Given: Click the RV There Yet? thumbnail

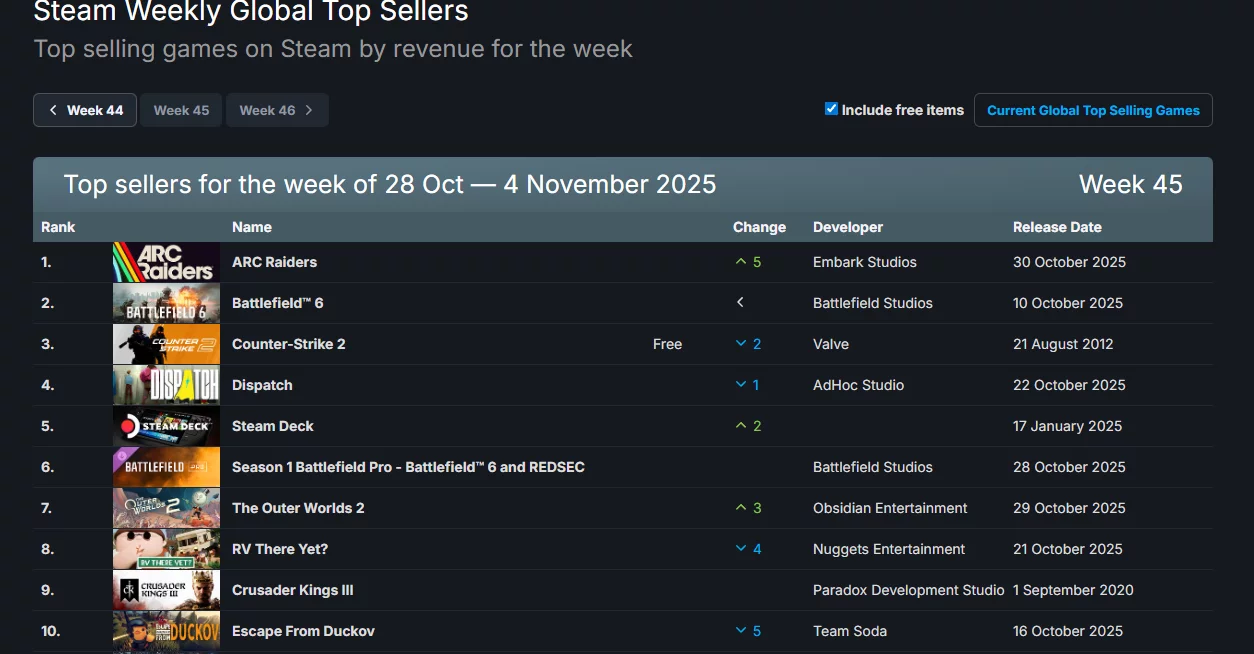Looking at the screenshot, I should coord(166,549).
